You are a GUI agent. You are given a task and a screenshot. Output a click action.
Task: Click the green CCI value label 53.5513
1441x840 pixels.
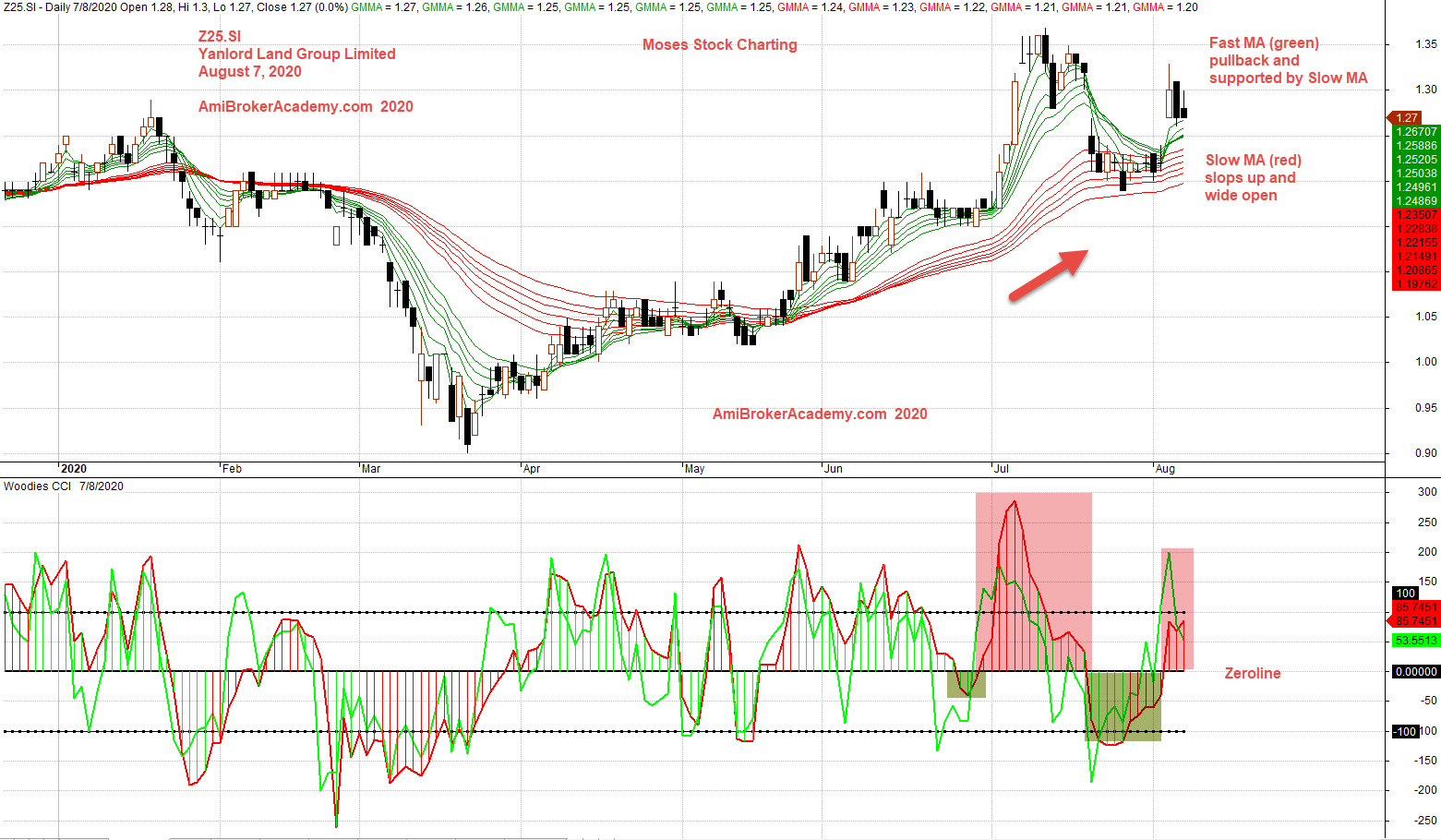[x=1416, y=640]
